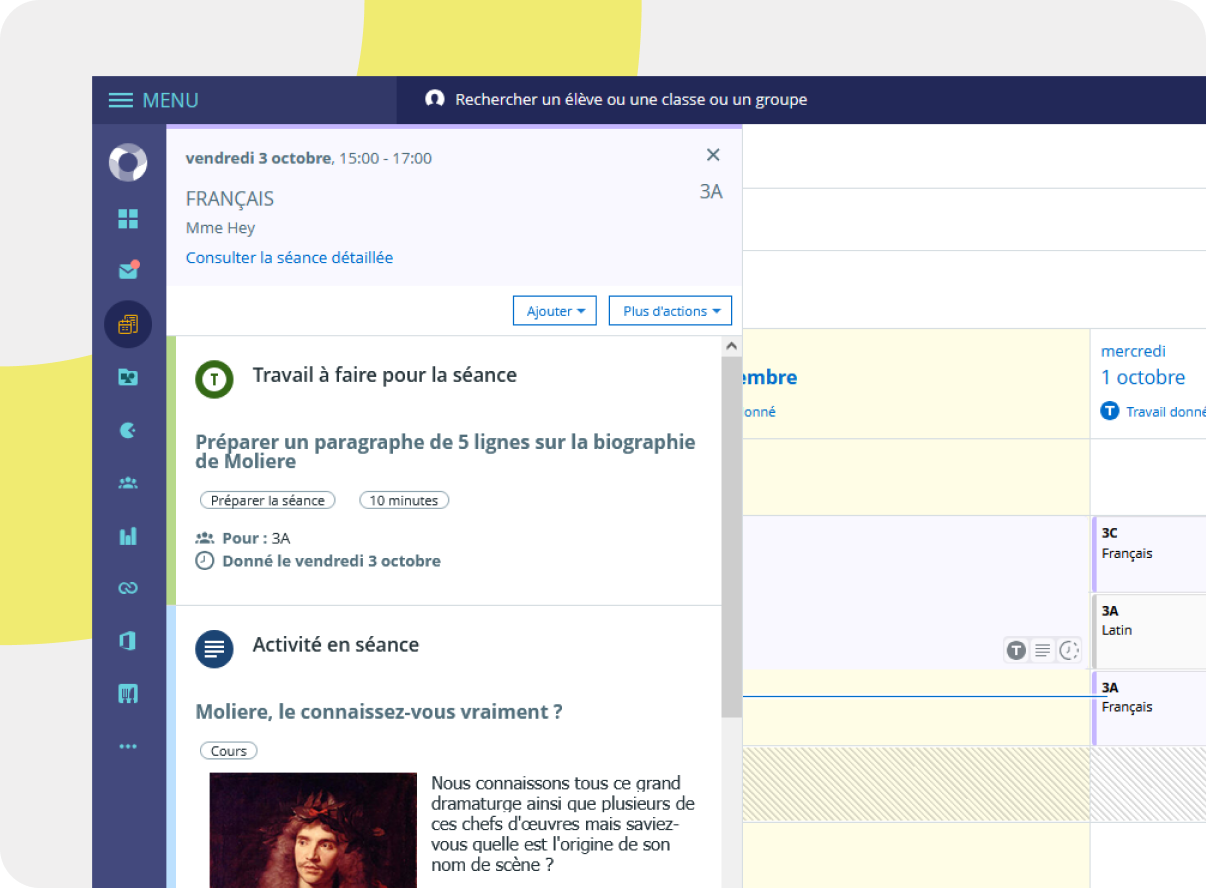
Task: Click the search field for élève or classe
Action: (630, 100)
